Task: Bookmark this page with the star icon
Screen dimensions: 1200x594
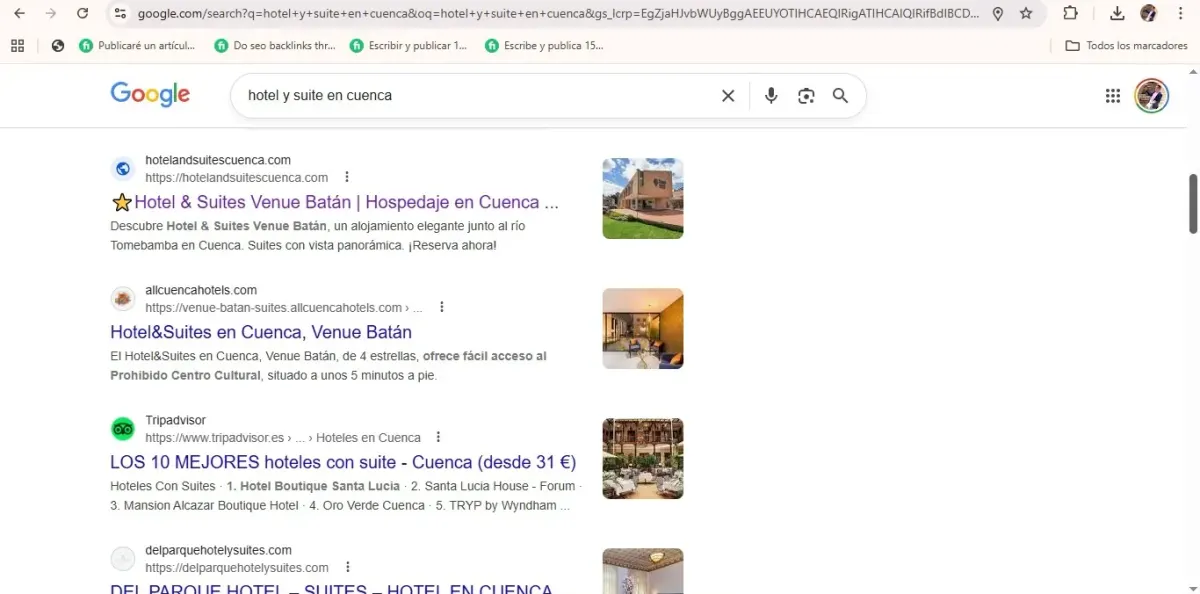Action: (x=1026, y=14)
